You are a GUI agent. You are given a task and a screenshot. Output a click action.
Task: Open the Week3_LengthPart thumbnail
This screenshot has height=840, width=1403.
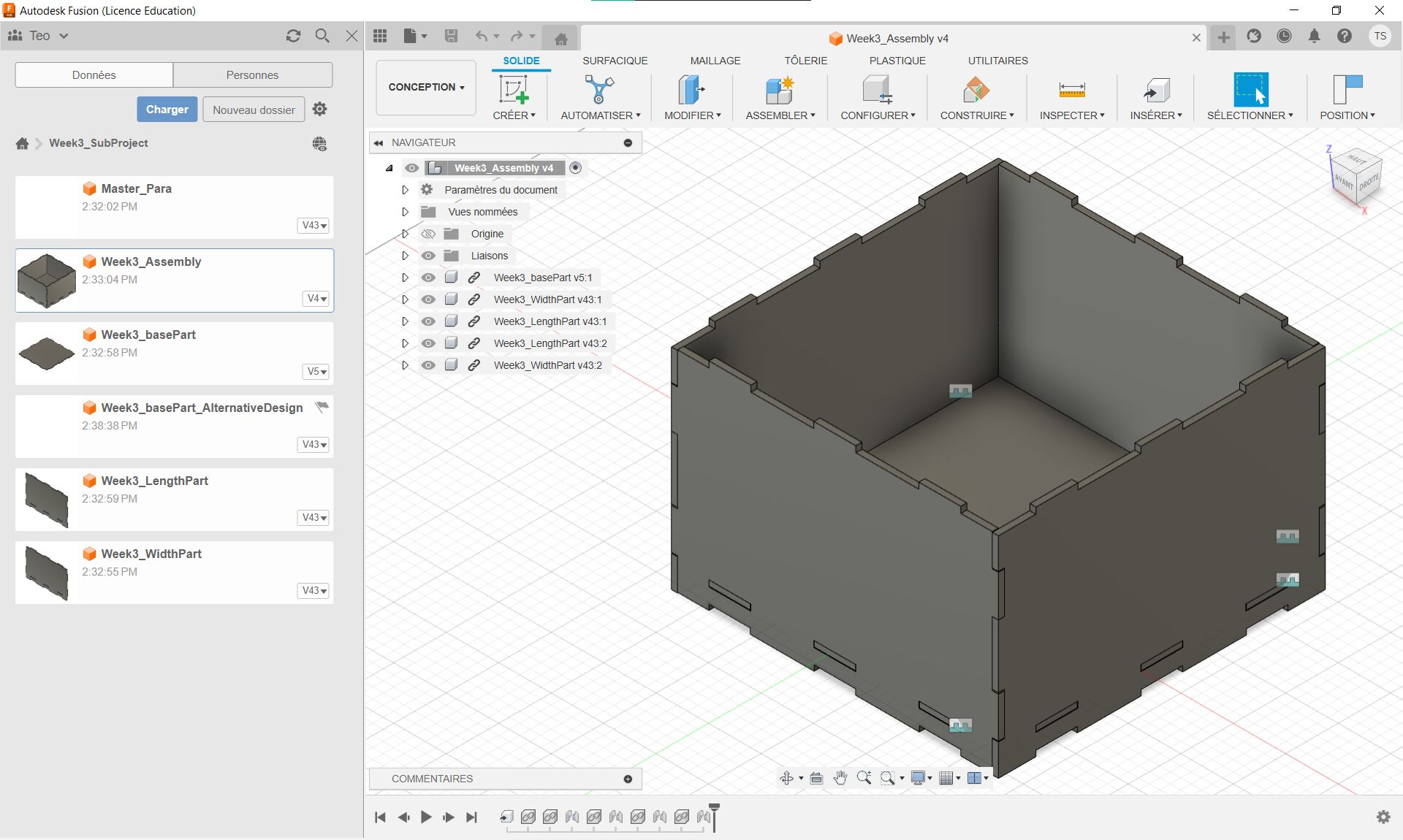[46, 500]
